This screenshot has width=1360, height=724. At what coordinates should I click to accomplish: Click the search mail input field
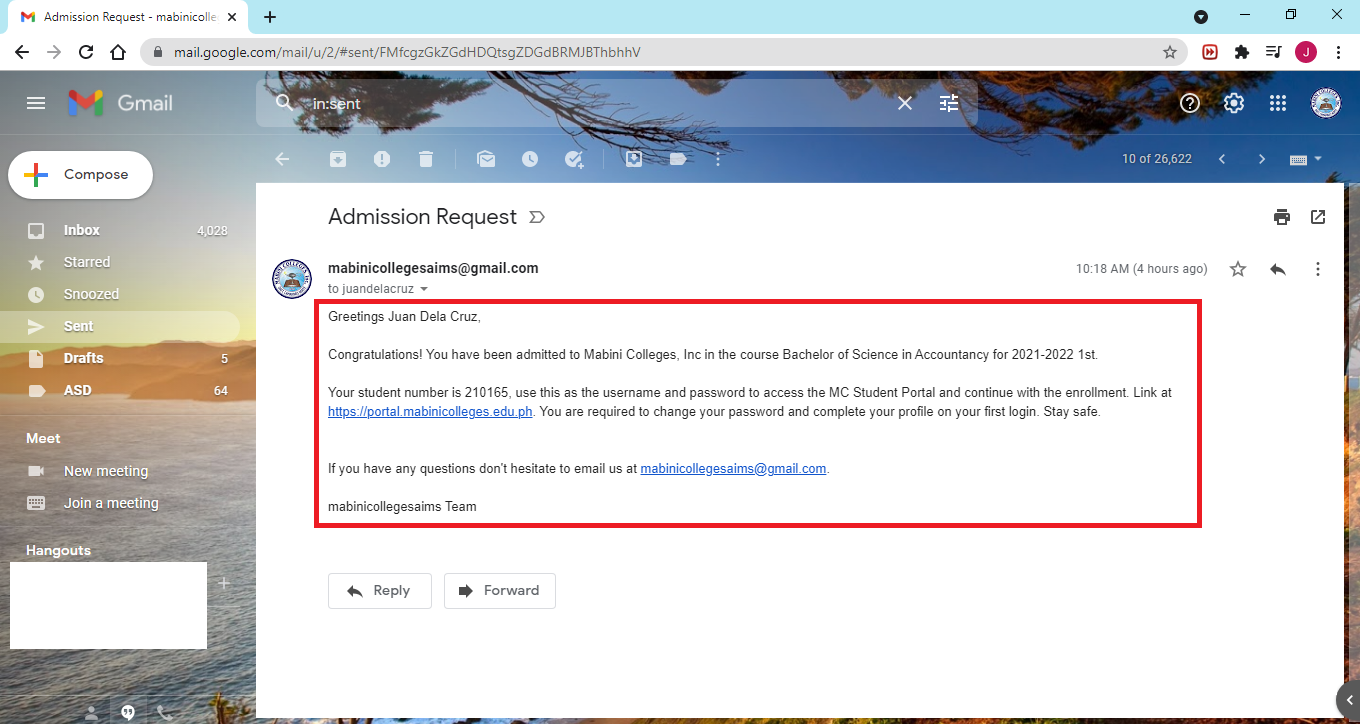(600, 103)
